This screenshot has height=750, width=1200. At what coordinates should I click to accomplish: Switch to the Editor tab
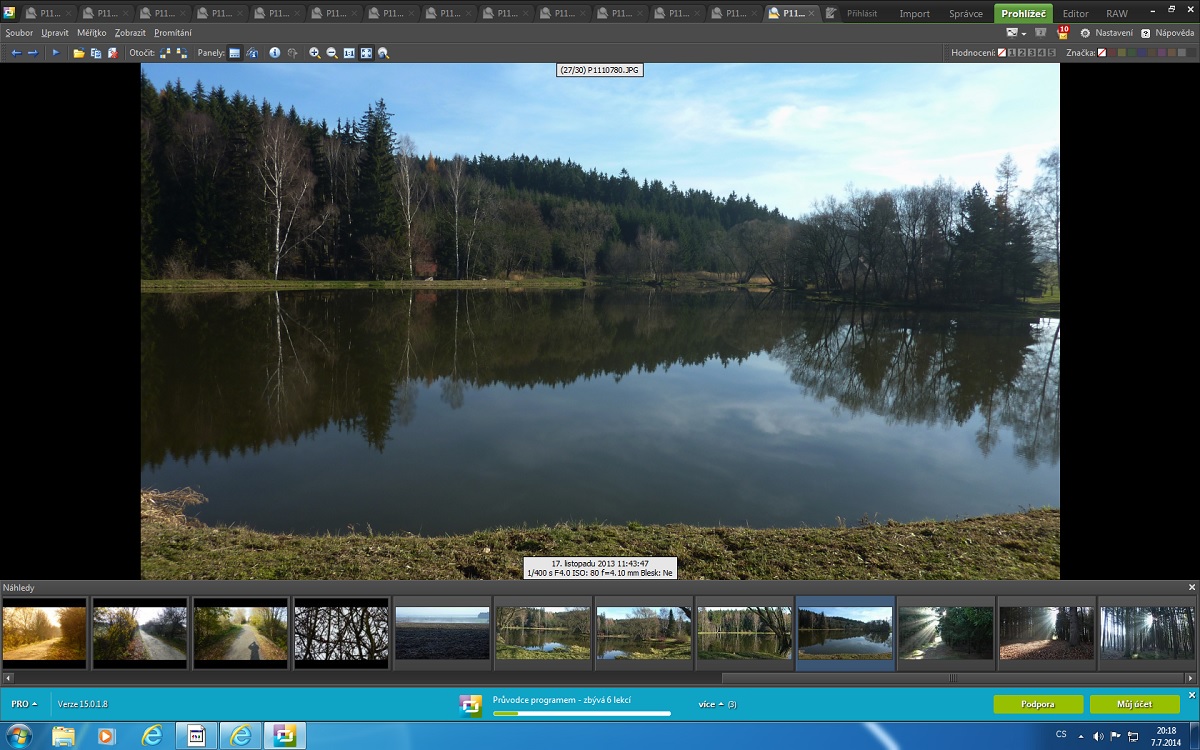pyautogui.click(x=1075, y=13)
